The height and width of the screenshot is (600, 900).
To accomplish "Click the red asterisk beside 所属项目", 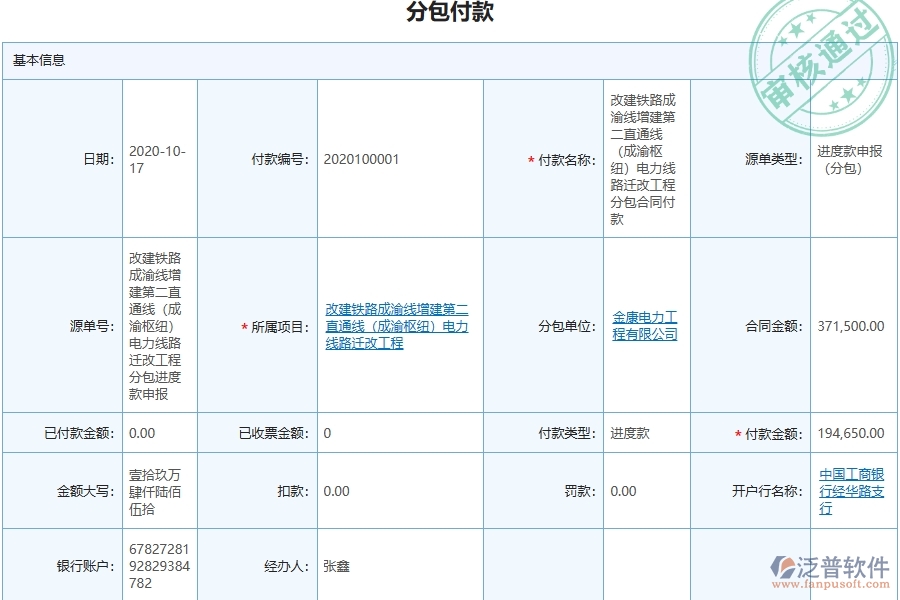I will [243, 326].
